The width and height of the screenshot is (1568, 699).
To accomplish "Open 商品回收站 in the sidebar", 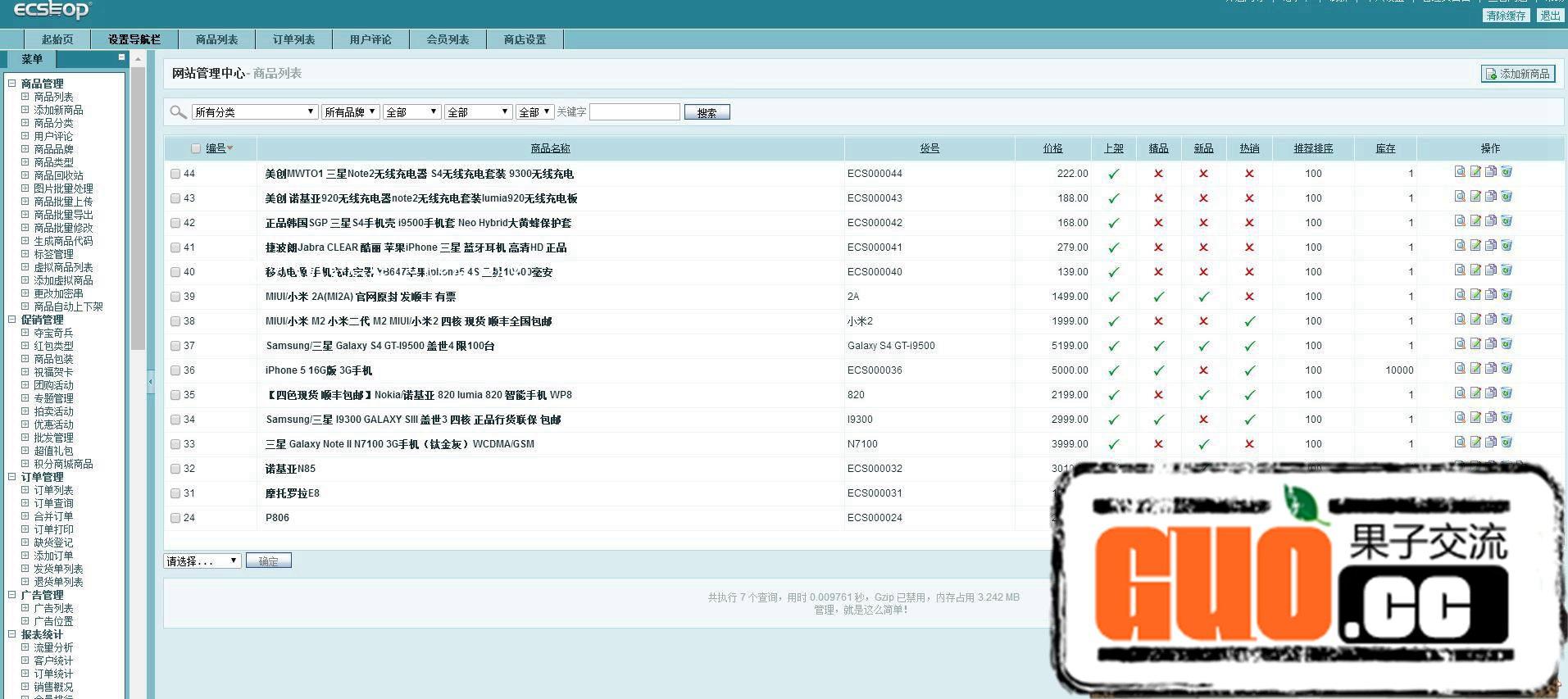I will pos(58,175).
